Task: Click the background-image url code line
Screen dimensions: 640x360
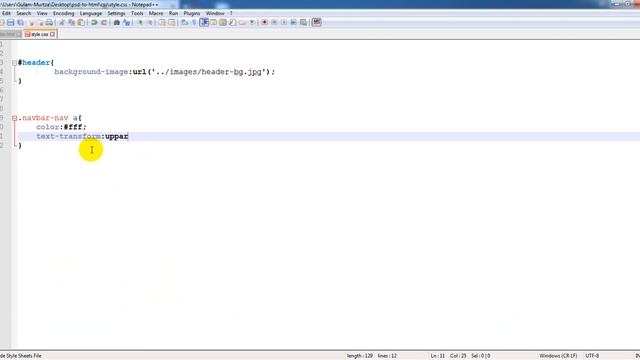Action: [x=164, y=72]
